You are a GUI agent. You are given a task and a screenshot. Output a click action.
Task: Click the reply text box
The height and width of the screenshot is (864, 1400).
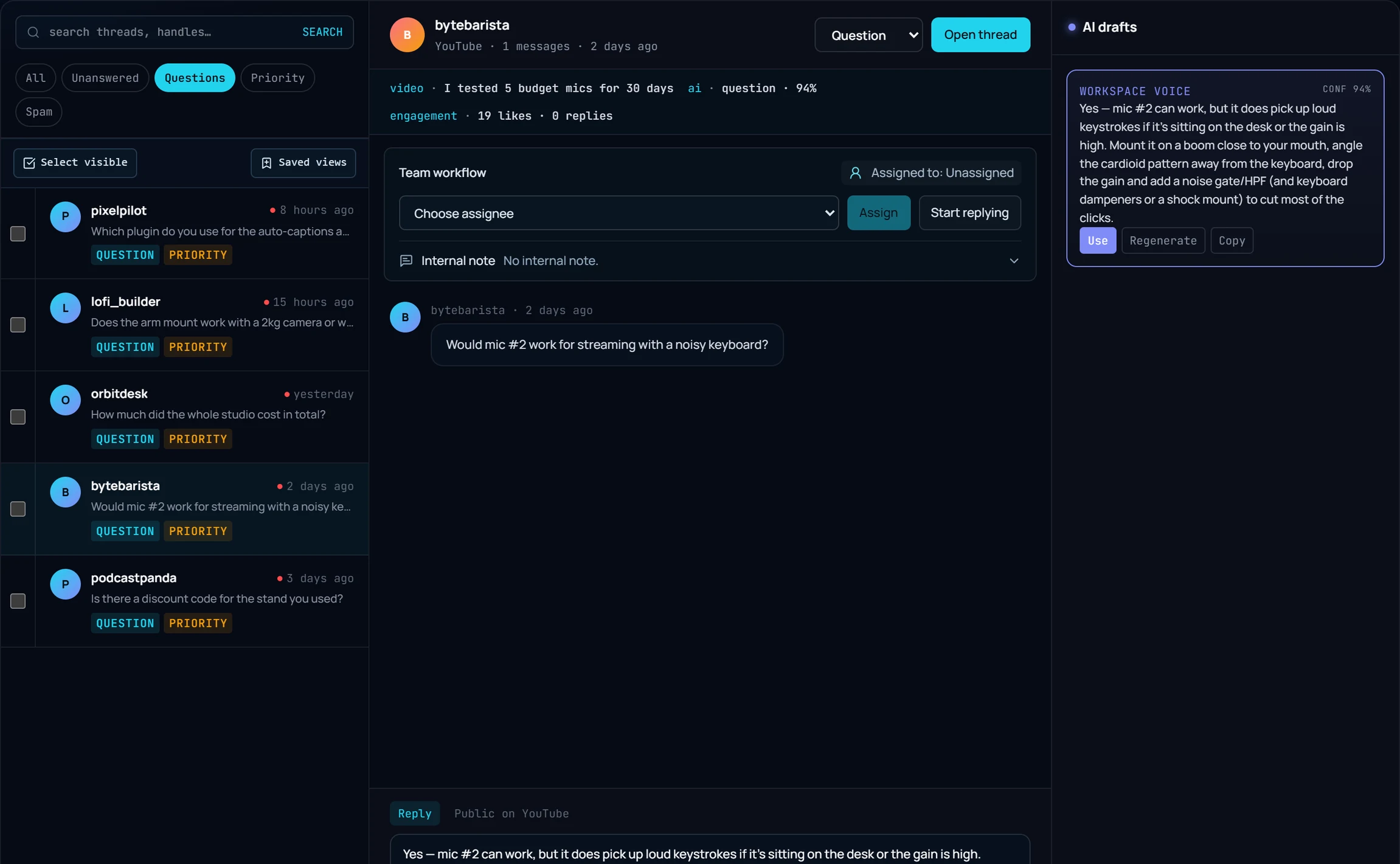(x=710, y=850)
